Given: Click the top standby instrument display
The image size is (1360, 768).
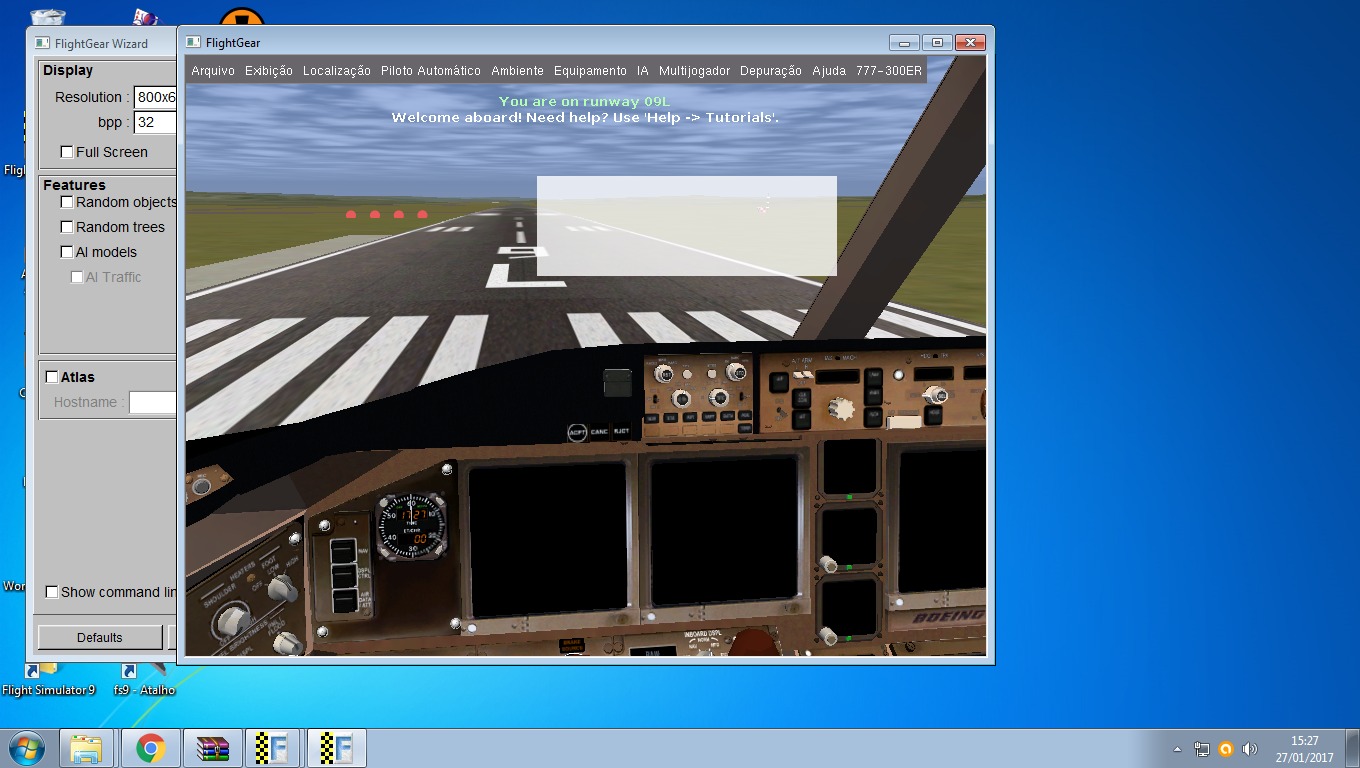Looking at the screenshot, I should [848, 465].
